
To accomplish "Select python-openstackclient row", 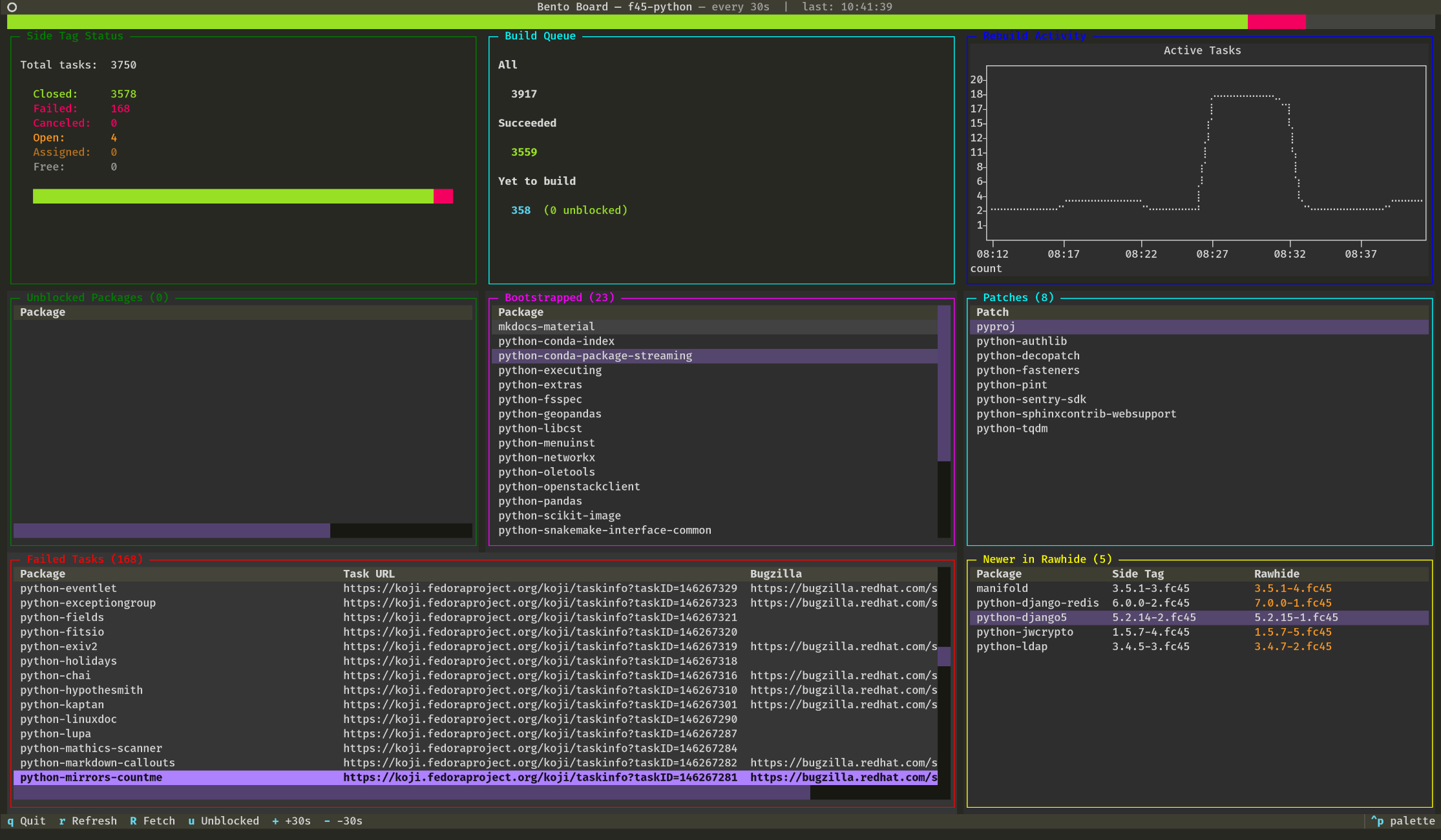I will pos(715,487).
